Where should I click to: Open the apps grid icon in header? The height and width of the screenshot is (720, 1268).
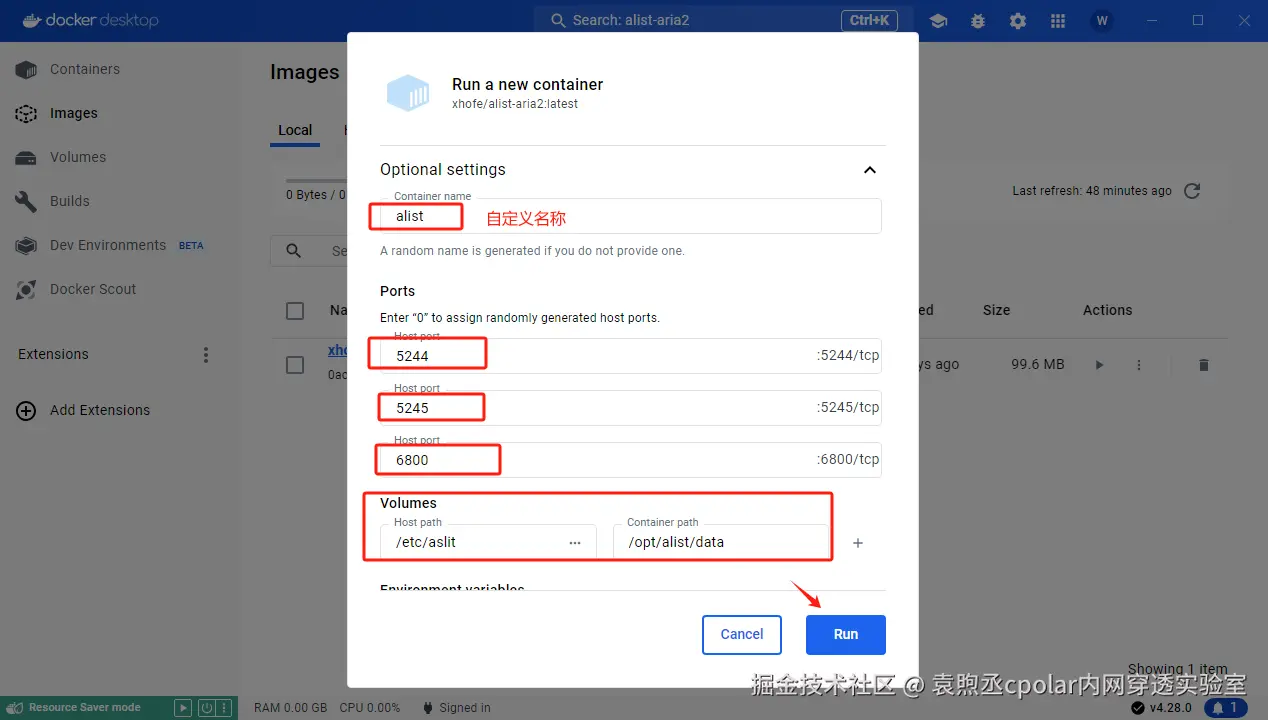1058,21
